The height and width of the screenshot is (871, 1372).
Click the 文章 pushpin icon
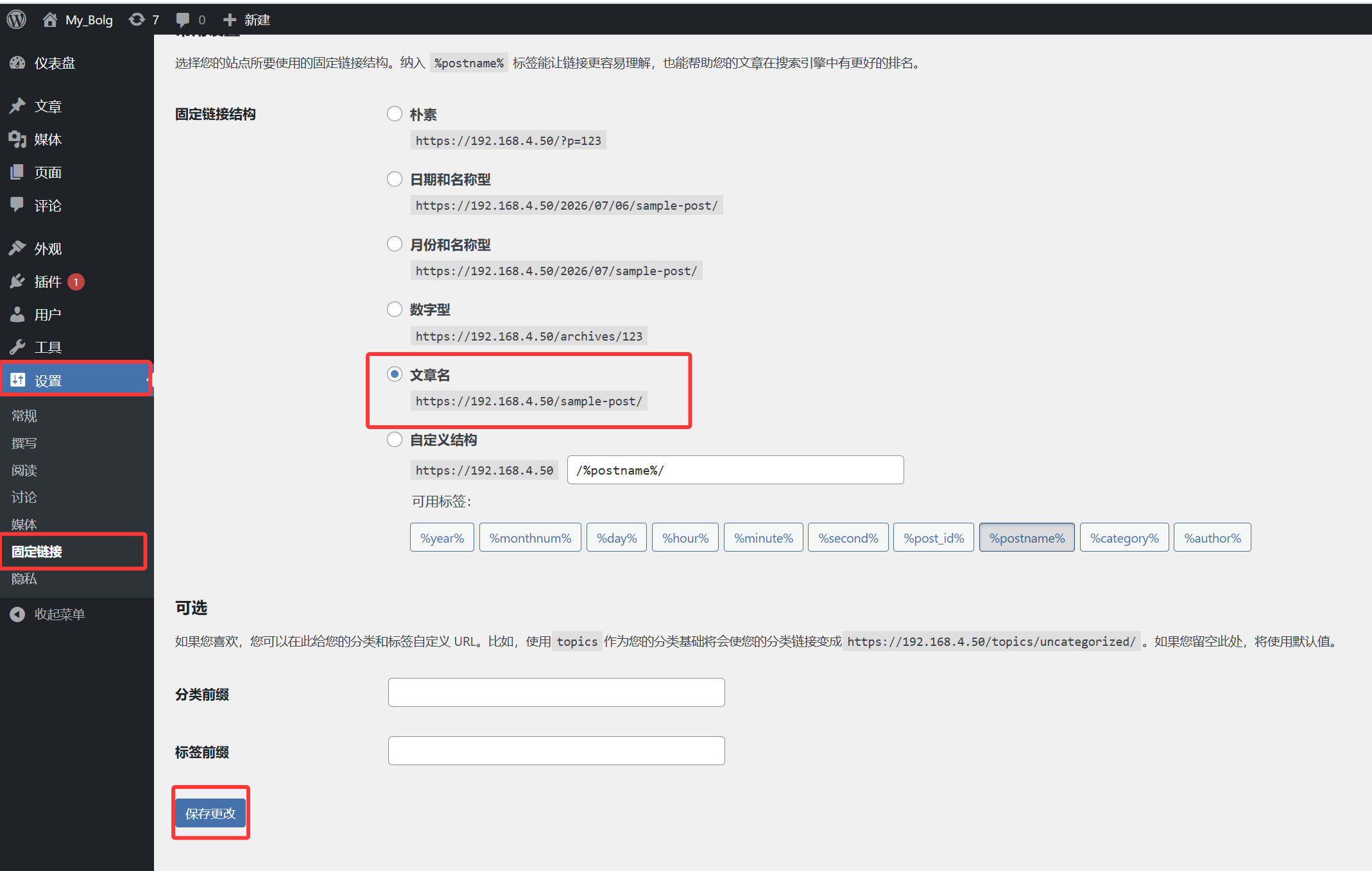tap(18, 106)
